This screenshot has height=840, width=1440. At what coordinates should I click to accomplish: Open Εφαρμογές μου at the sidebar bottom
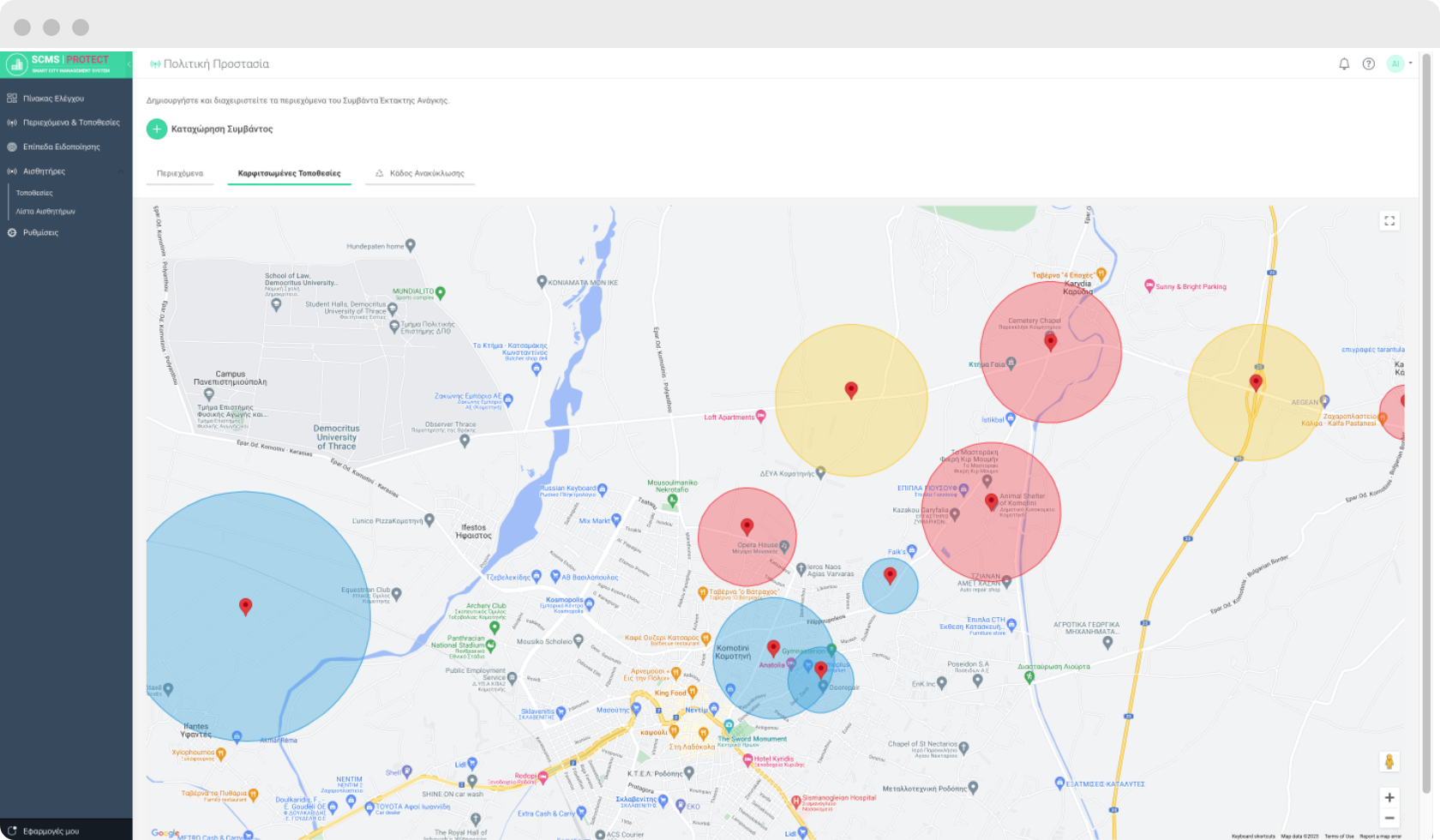(51, 831)
